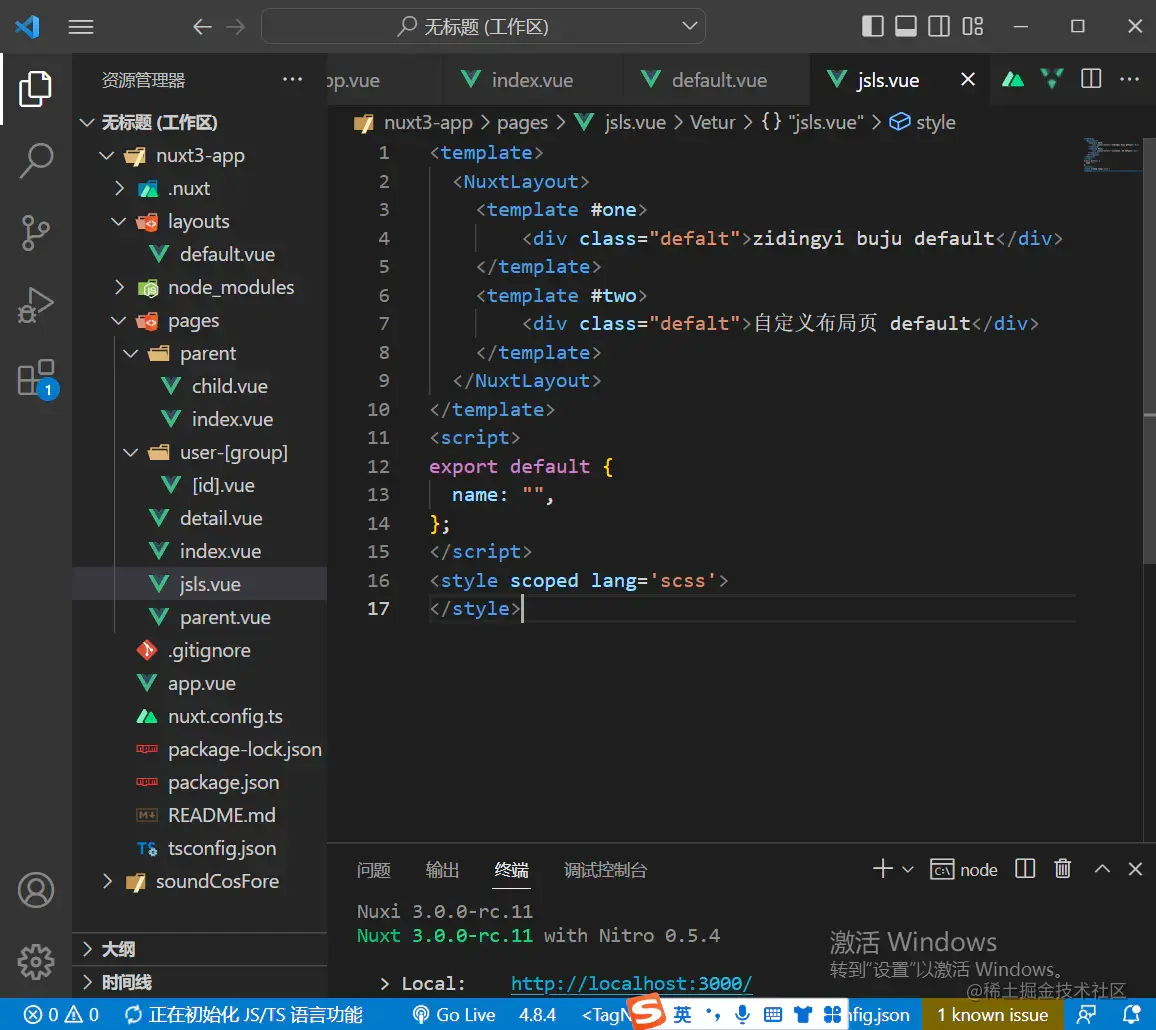Open notifications bell in status bar
Viewport: 1156px width, 1030px height.
click(1131, 1015)
